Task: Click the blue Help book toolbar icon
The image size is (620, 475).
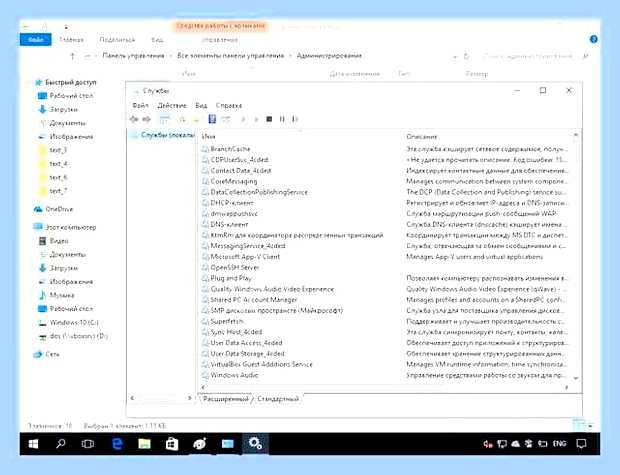Action: coord(212,119)
